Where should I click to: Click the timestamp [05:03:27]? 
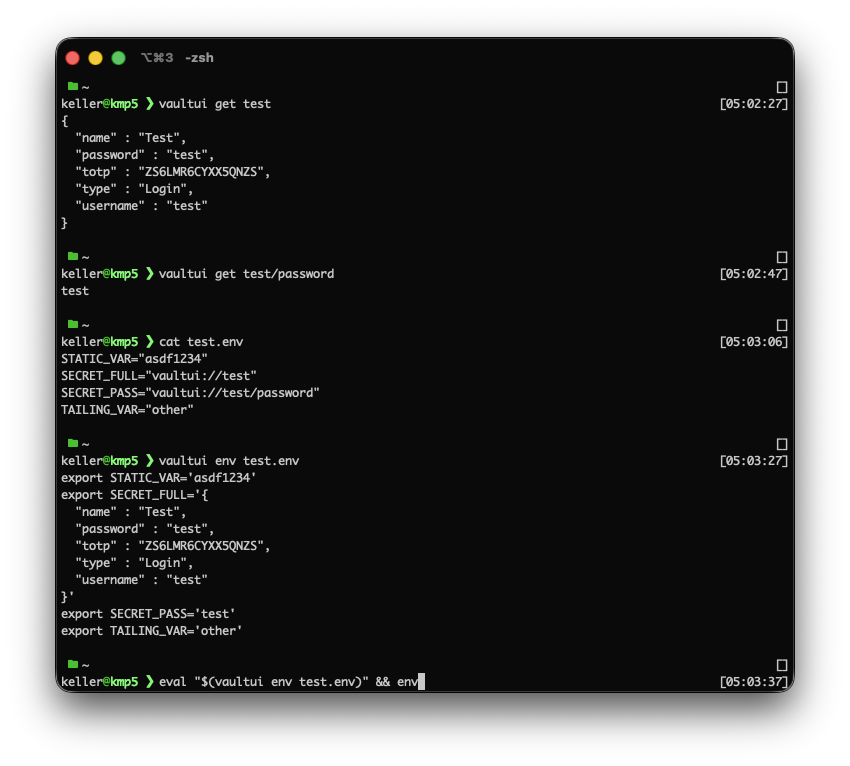coord(754,461)
